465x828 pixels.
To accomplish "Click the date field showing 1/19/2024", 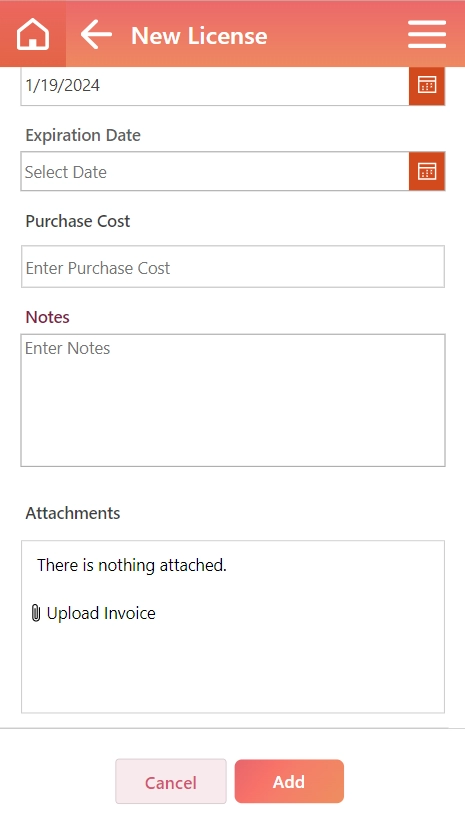I will pyautogui.click(x=215, y=86).
